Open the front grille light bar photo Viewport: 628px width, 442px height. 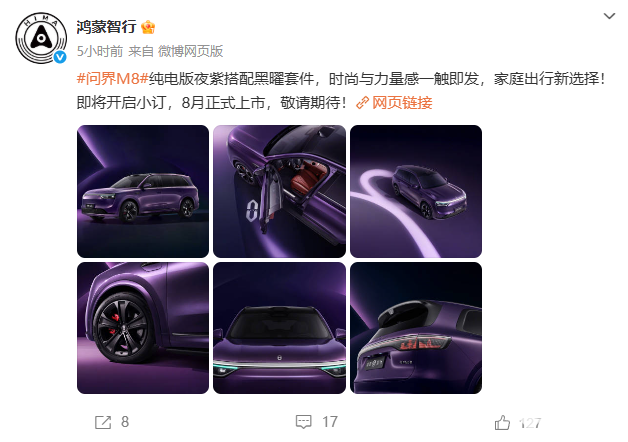tap(280, 328)
